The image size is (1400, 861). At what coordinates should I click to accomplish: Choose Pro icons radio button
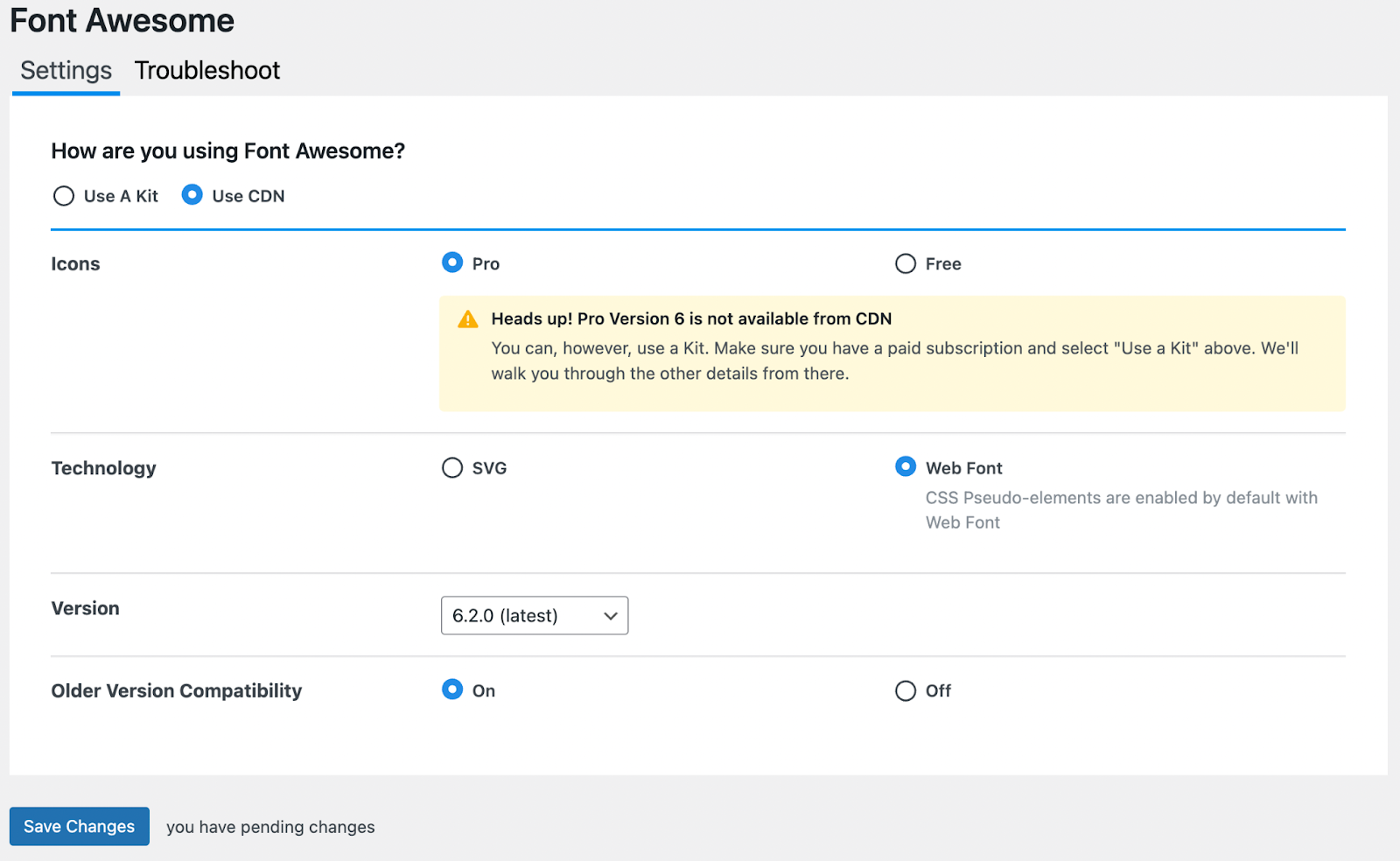point(452,262)
